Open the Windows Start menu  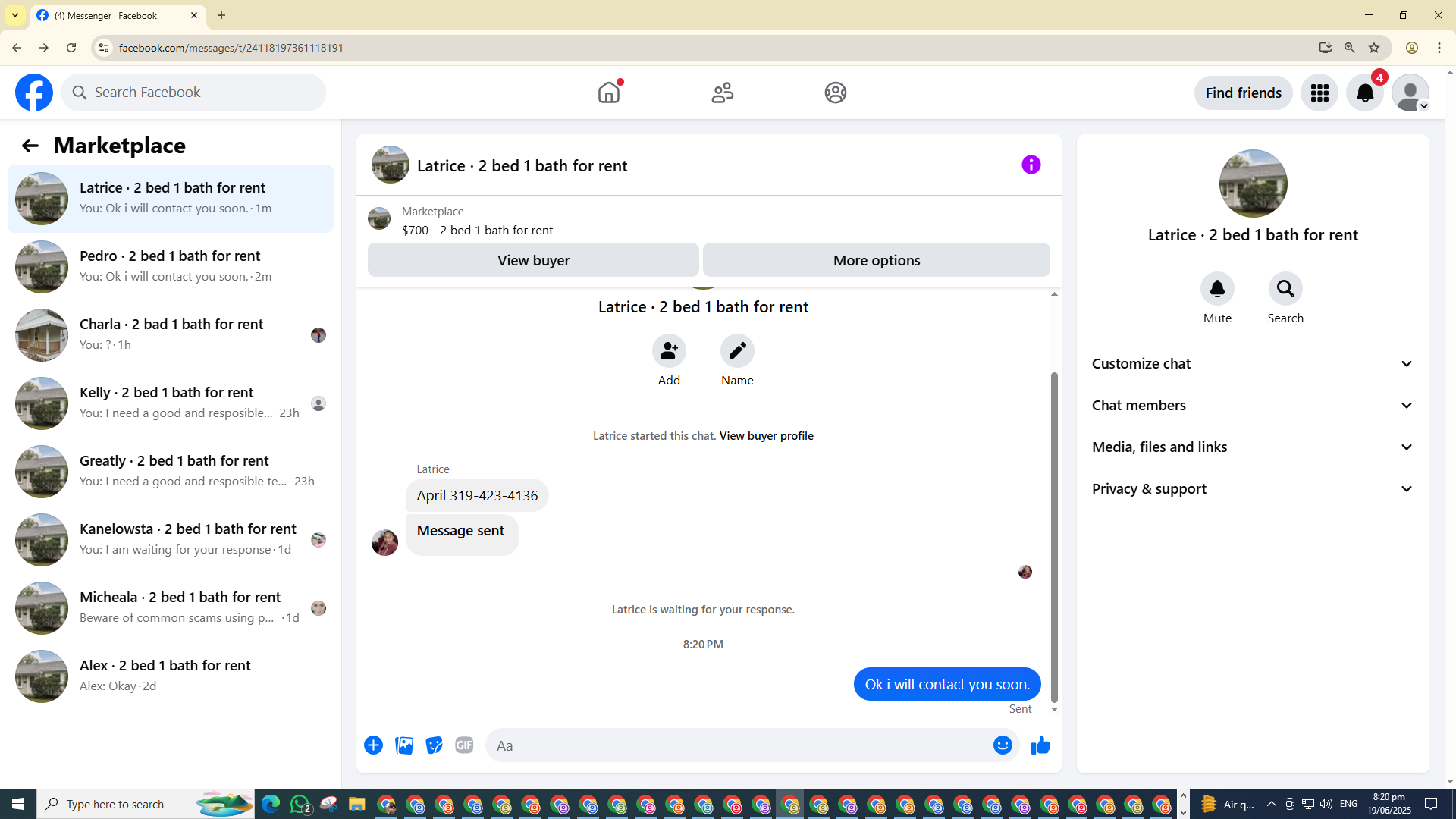(18, 804)
